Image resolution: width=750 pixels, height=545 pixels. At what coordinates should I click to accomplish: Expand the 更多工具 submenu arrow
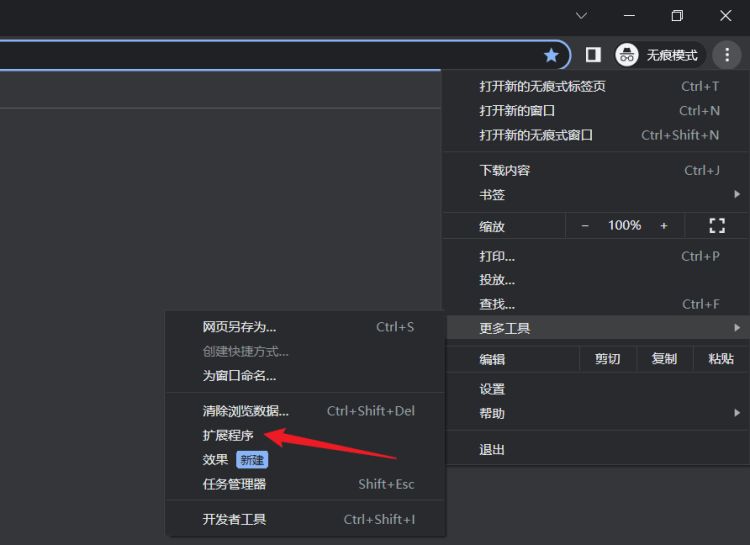(x=737, y=328)
